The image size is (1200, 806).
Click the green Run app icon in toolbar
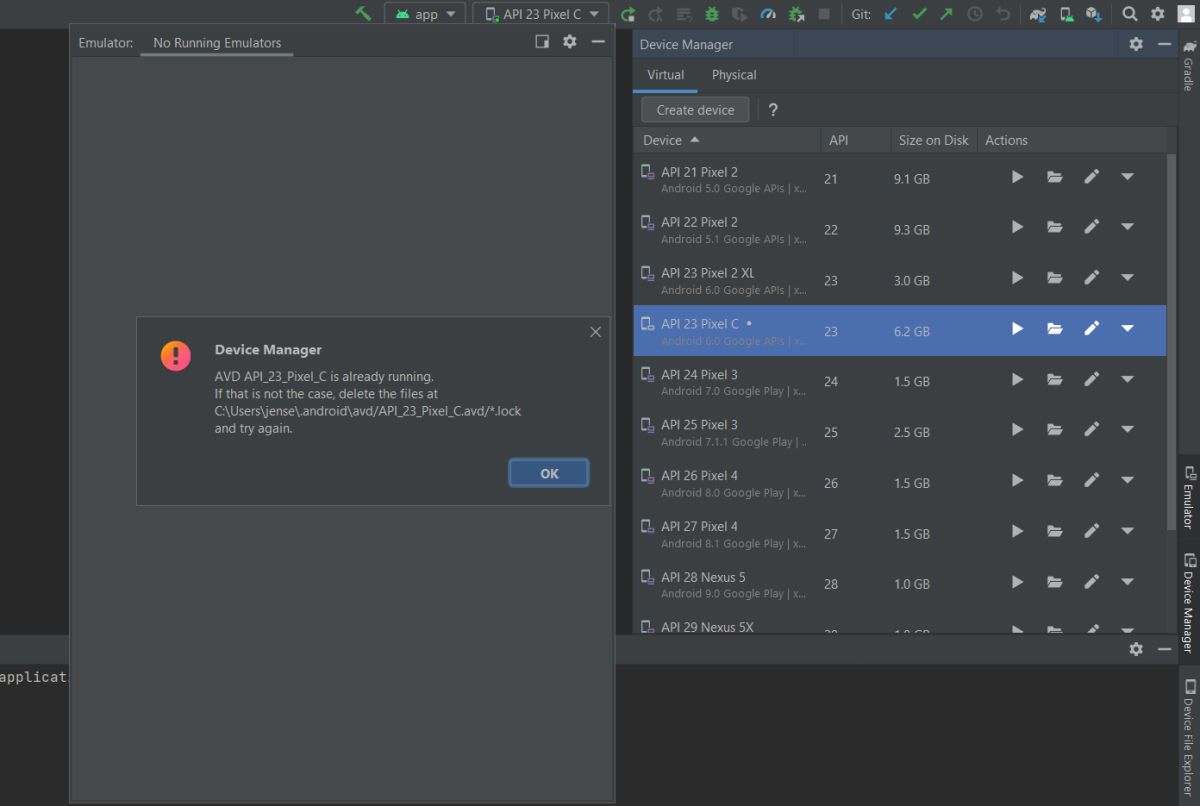click(x=628, y=14)
